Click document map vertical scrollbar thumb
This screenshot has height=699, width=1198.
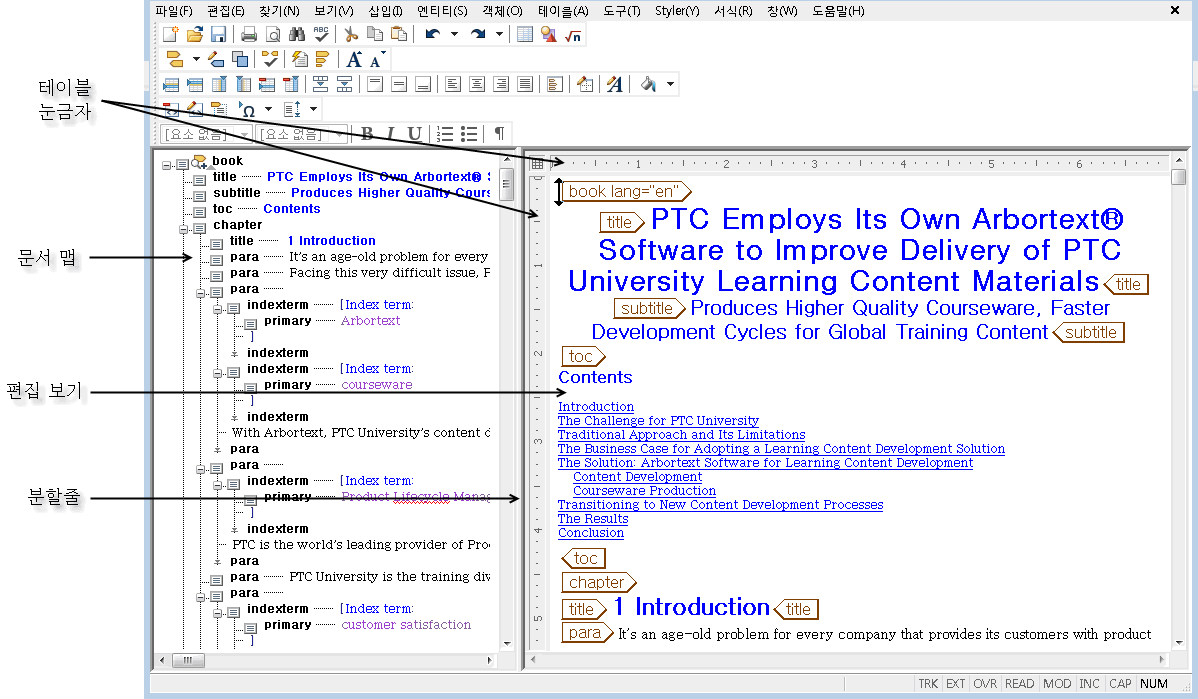pyautogui.click(x=507, y=184)
